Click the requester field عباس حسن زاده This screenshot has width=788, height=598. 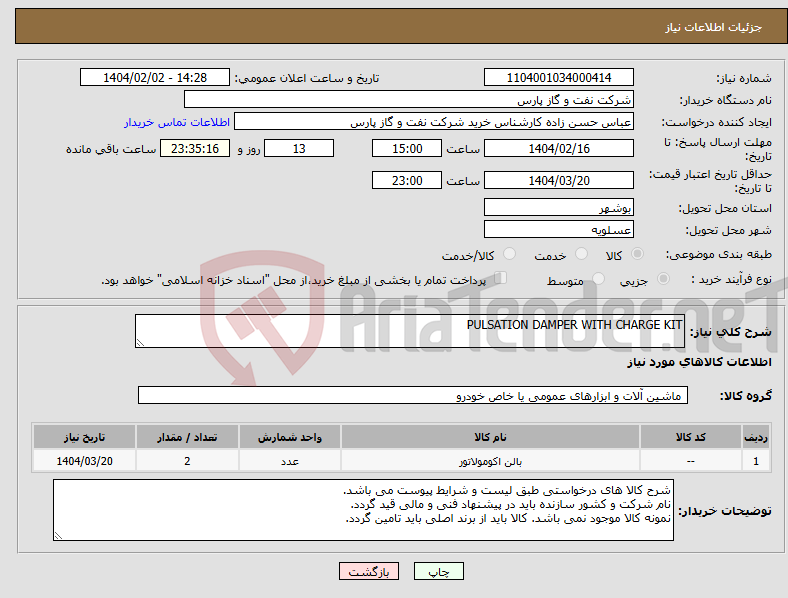pyautogui.click(x=434, y=122)
